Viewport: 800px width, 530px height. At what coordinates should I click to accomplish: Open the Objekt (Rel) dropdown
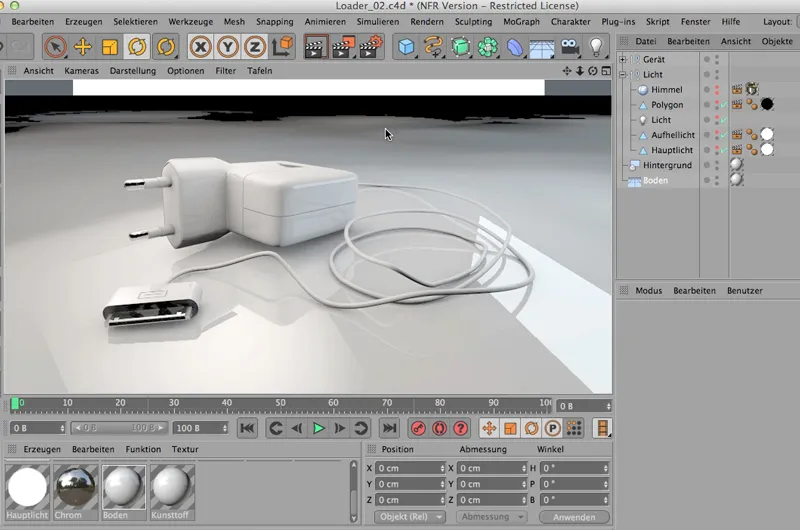click(x=409, y=517)
